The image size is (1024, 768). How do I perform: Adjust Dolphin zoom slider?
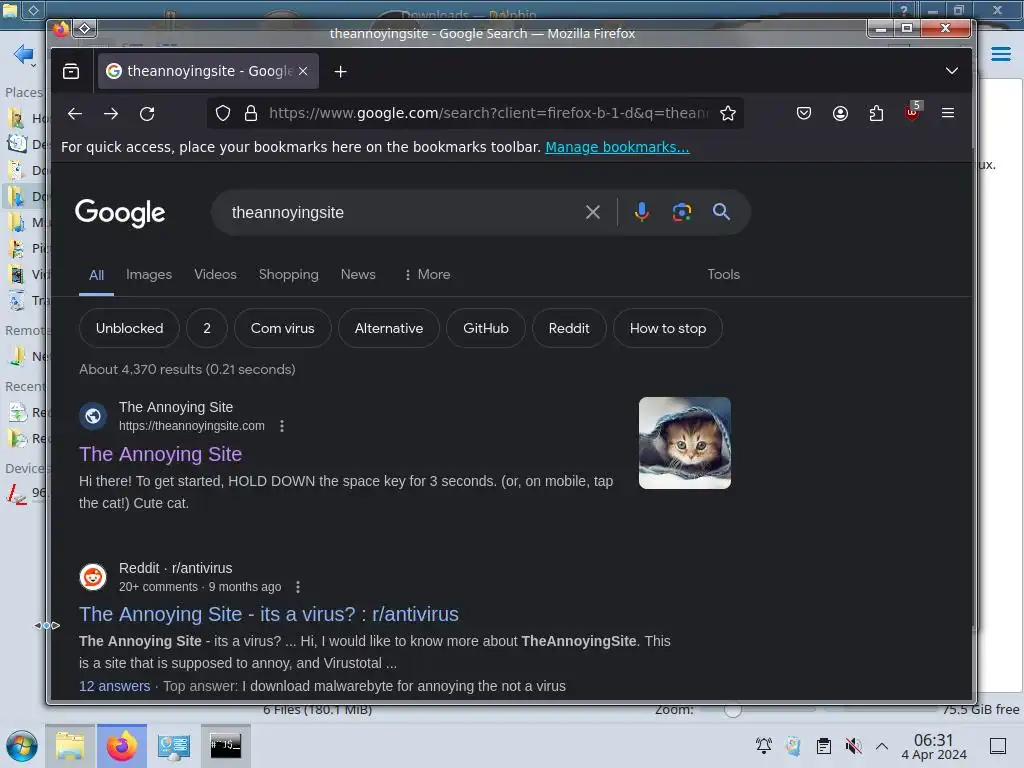point(733,710)
